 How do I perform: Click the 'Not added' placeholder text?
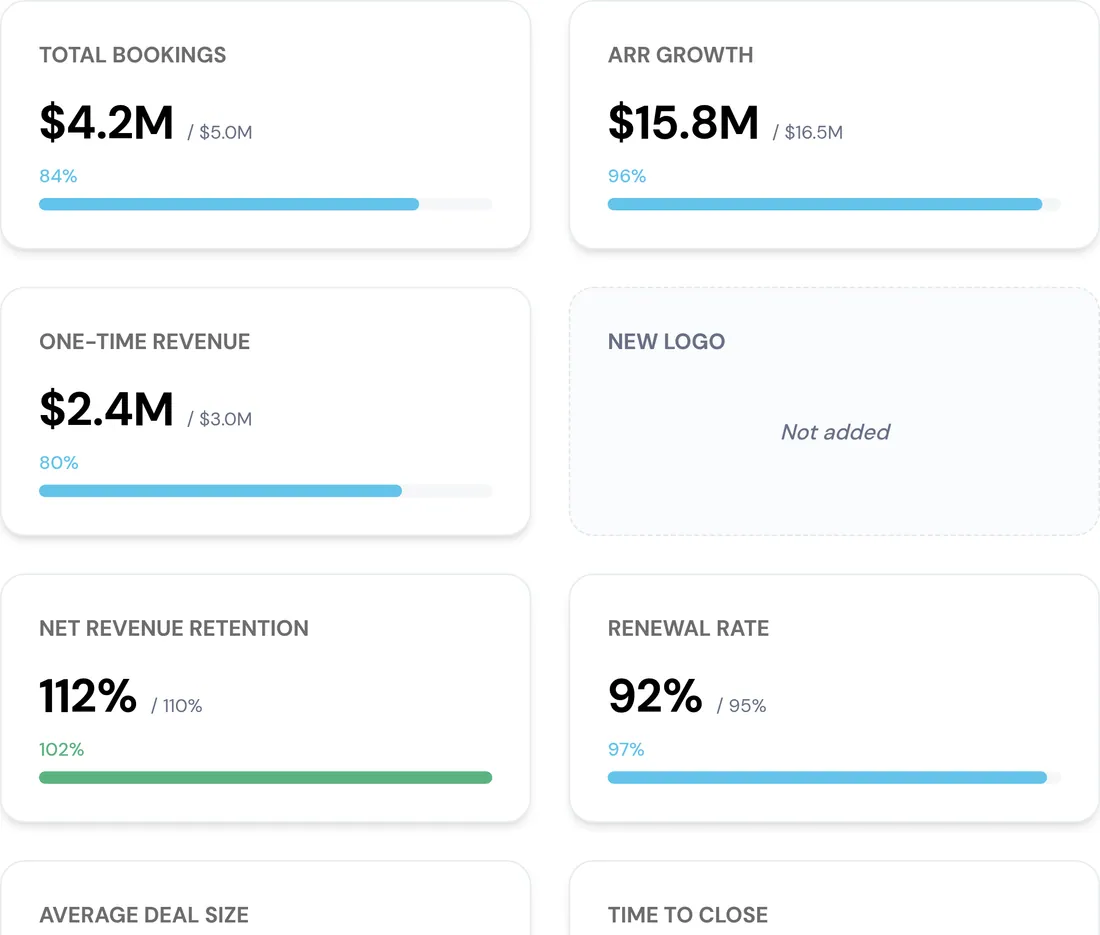coord(836,432)
